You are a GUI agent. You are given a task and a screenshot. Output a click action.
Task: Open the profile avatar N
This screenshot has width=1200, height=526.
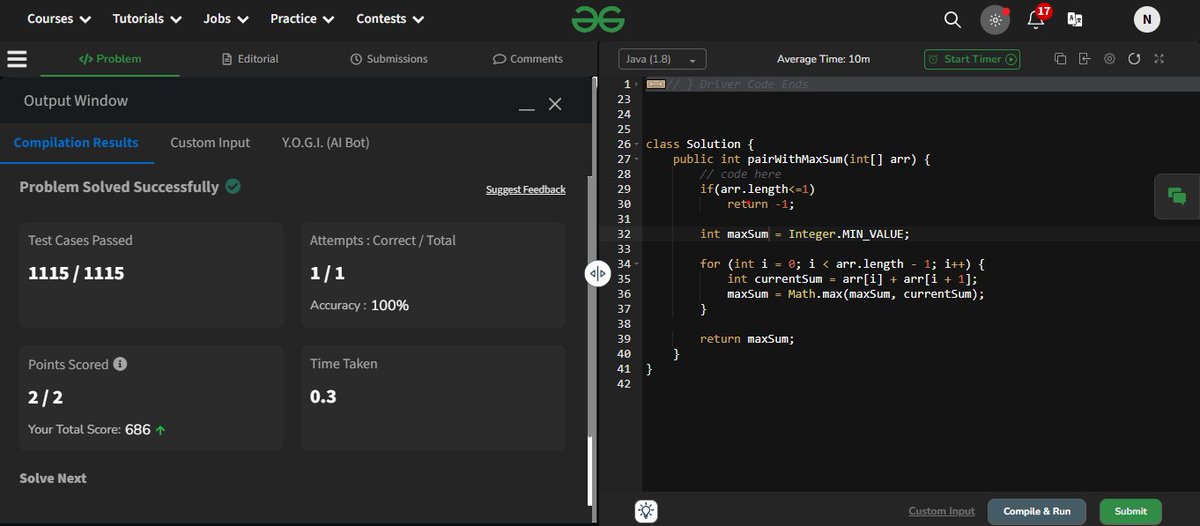tap(1147, 19)
